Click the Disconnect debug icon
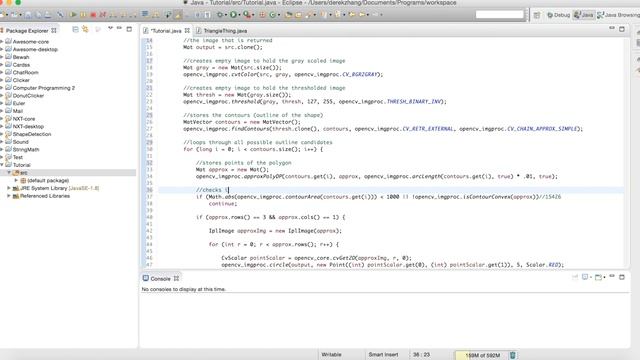The height and width of the screenshot is (360, 640). 102,15
